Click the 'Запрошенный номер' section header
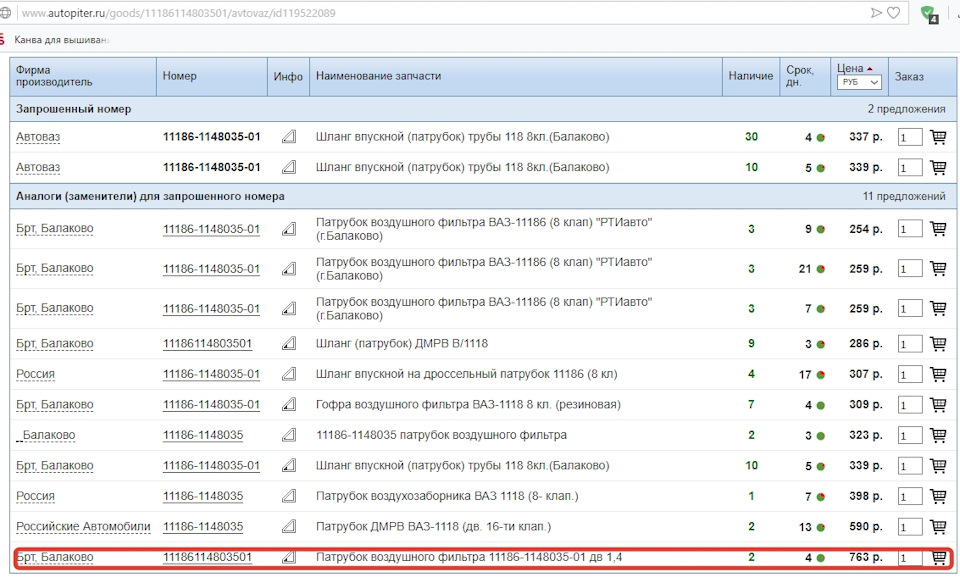The image size is (960, 583). (x=73, y=109)
